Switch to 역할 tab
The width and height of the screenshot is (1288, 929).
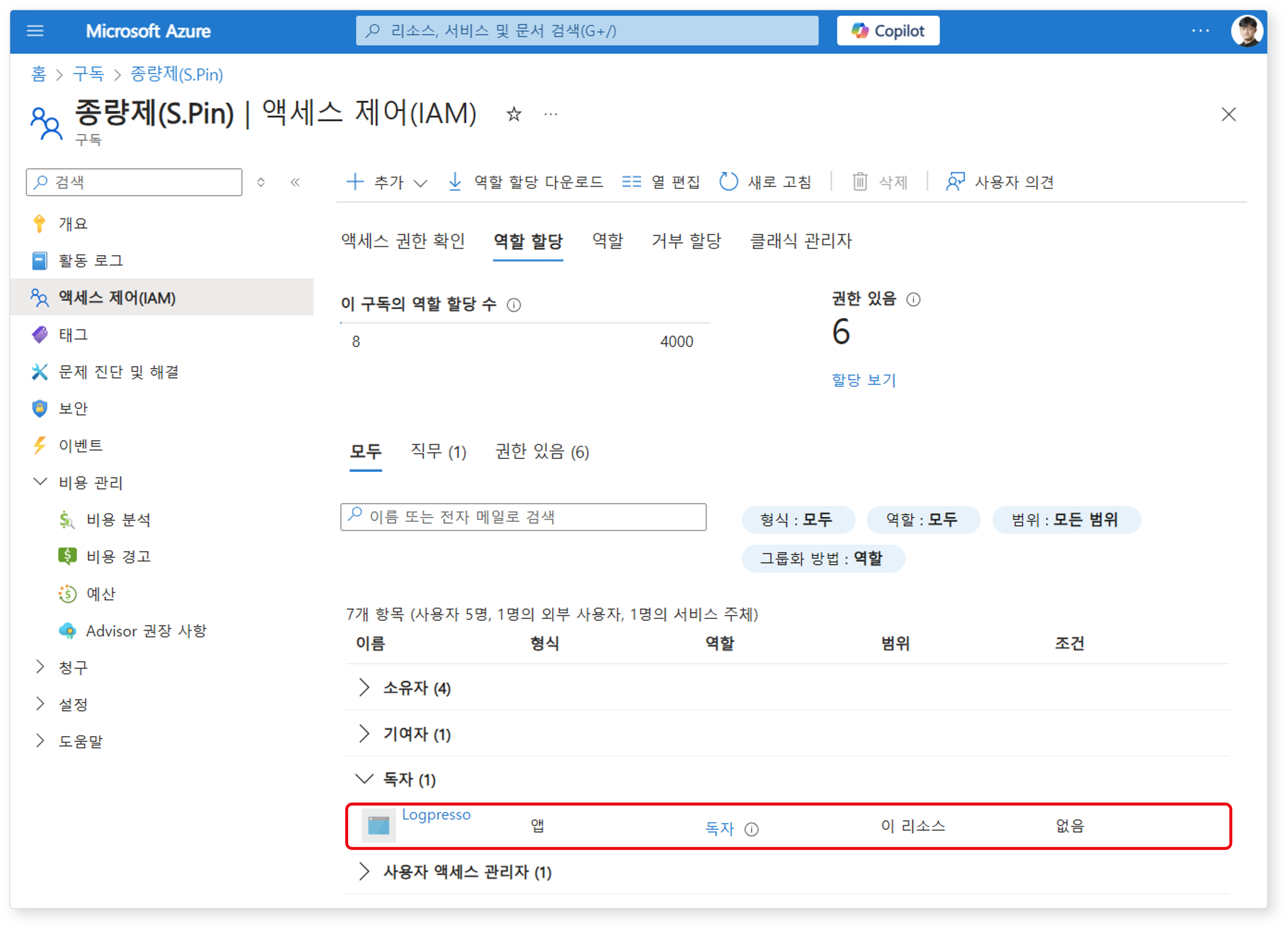point(608,241)
